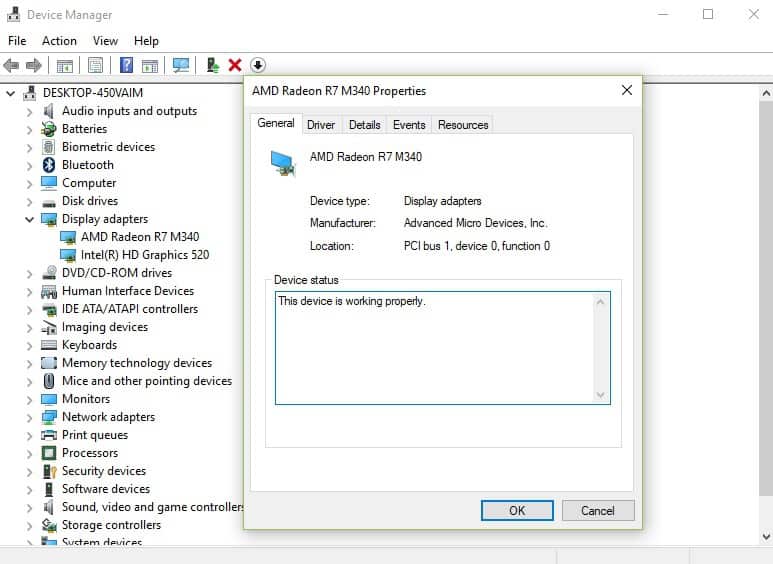The width and height of the screenshot is (773, 564).
Task: Click the Bluetooth category icon
Action: [49, 165]
